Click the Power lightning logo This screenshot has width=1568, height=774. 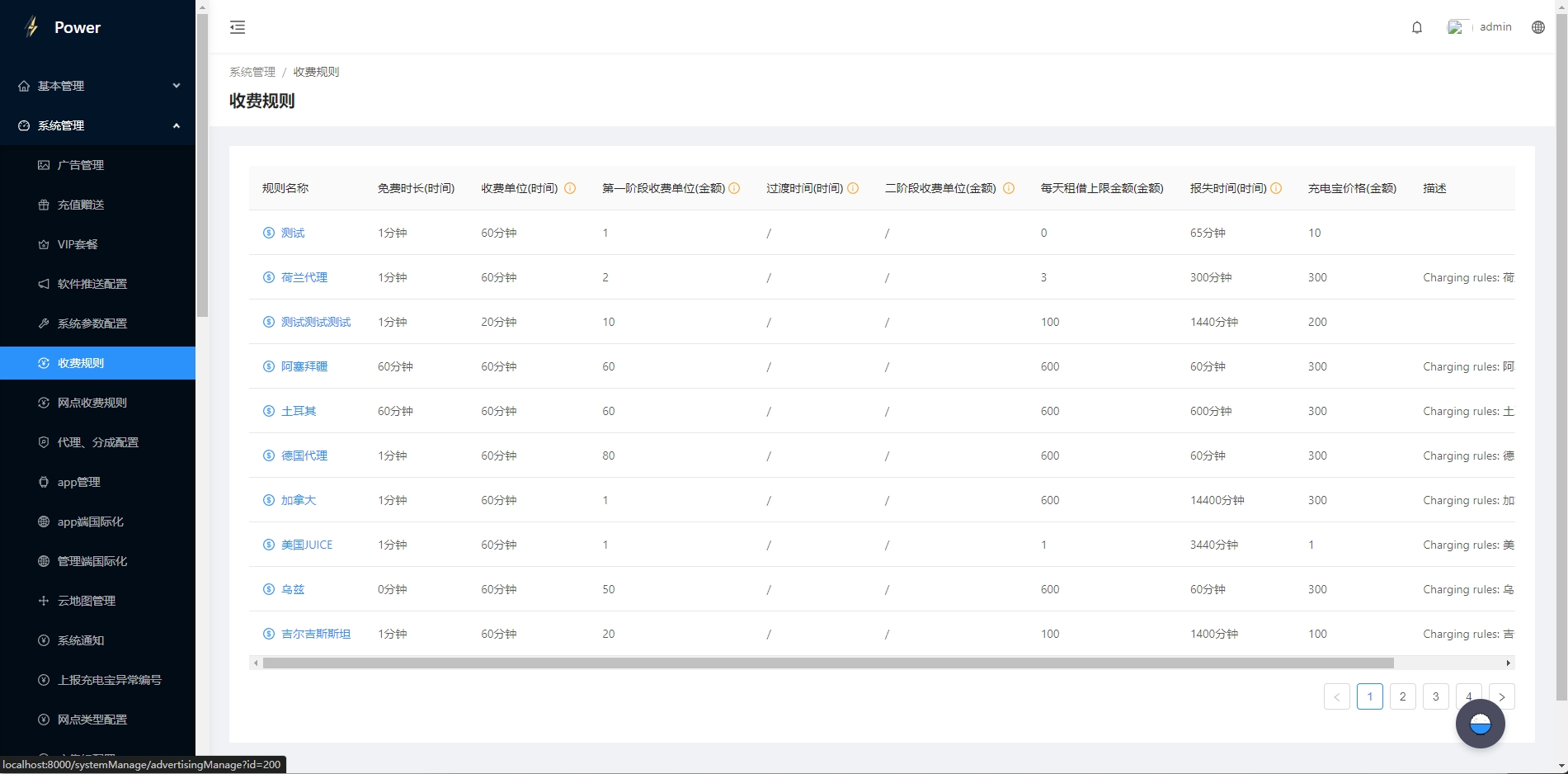pyautogui.click(x=32, y=27)
